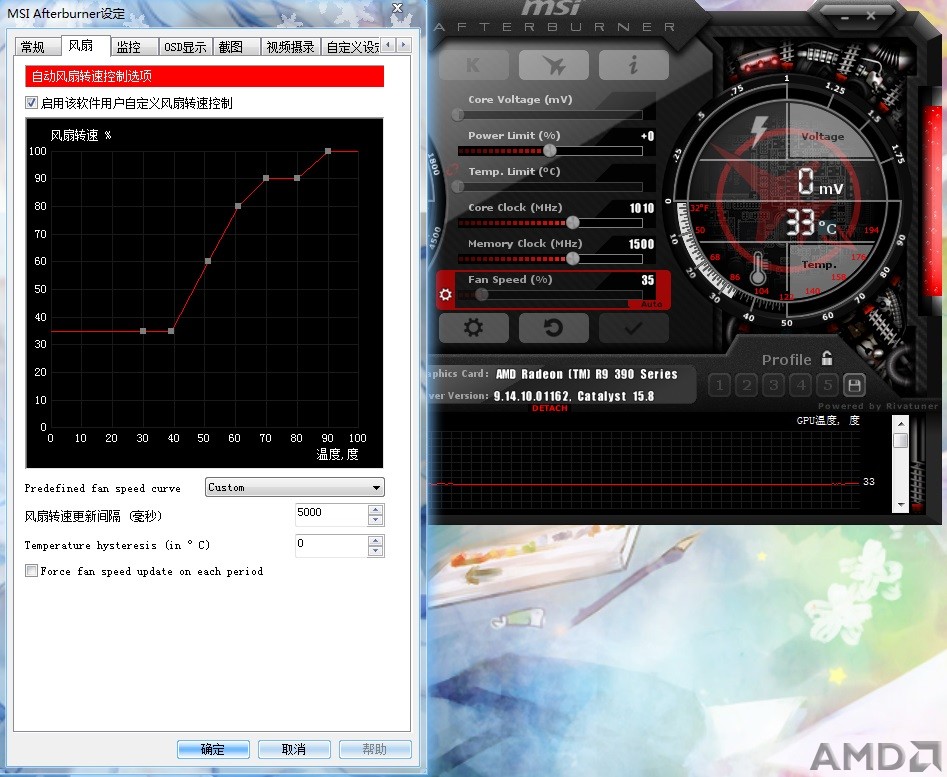Decrease fan update interval with down arrow
This screenshot has width=947, height=777.
(376, 520)
